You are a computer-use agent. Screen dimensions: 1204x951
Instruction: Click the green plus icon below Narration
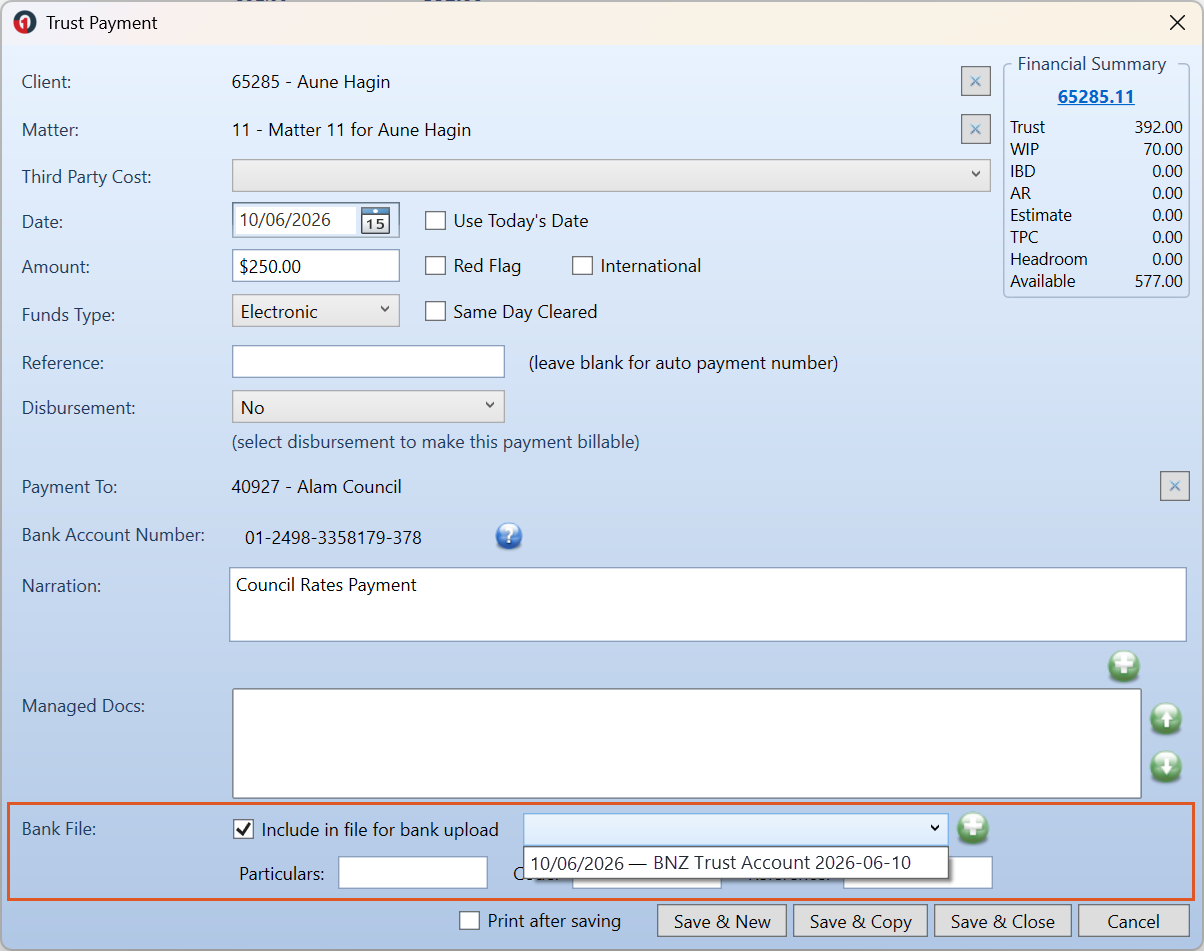tap(1124, 666)
